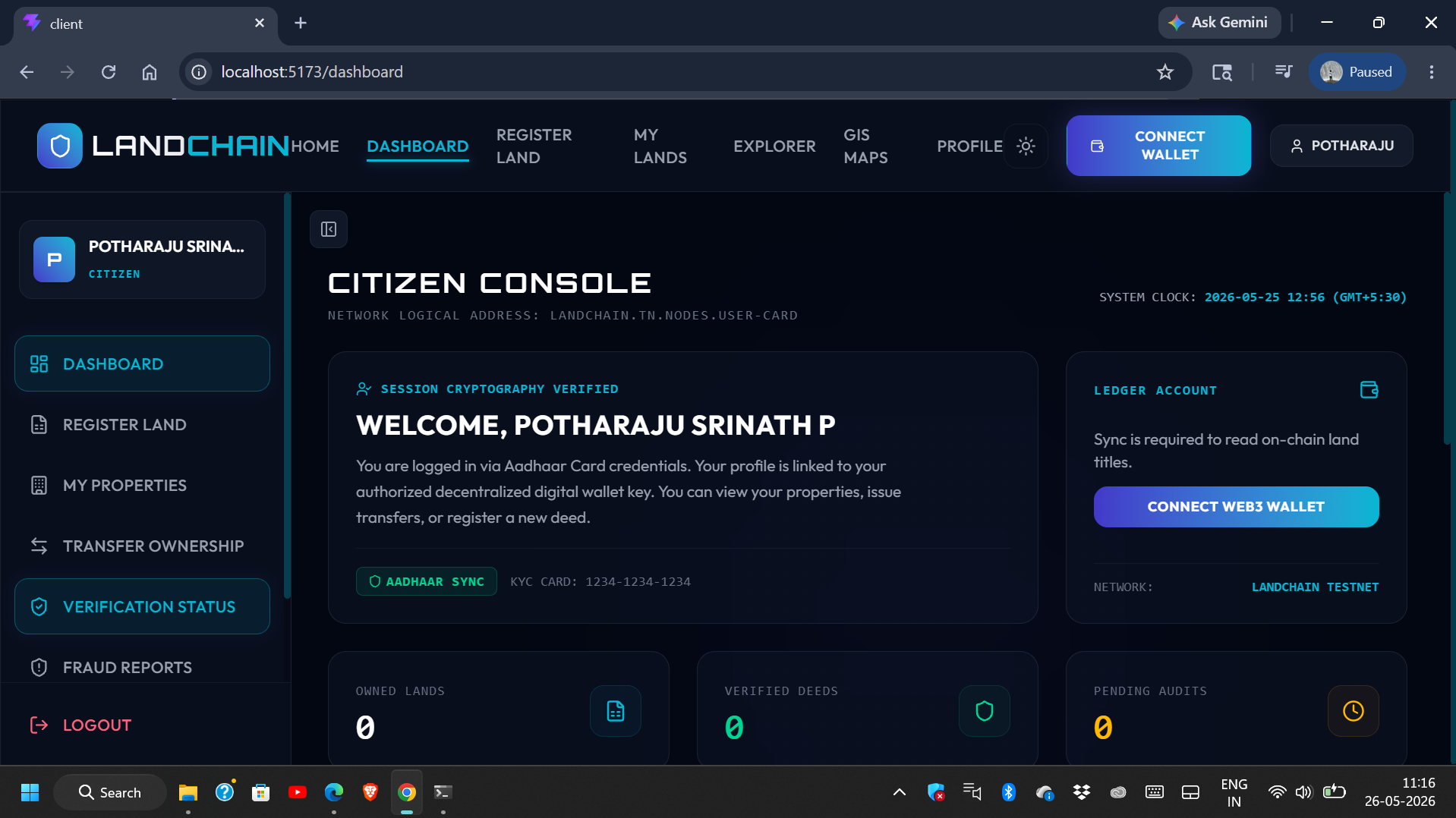Open REGISTER LAND in the top navigation
Image resolution: width=1456 pixels, height=818 pixels.
(534, 146)
